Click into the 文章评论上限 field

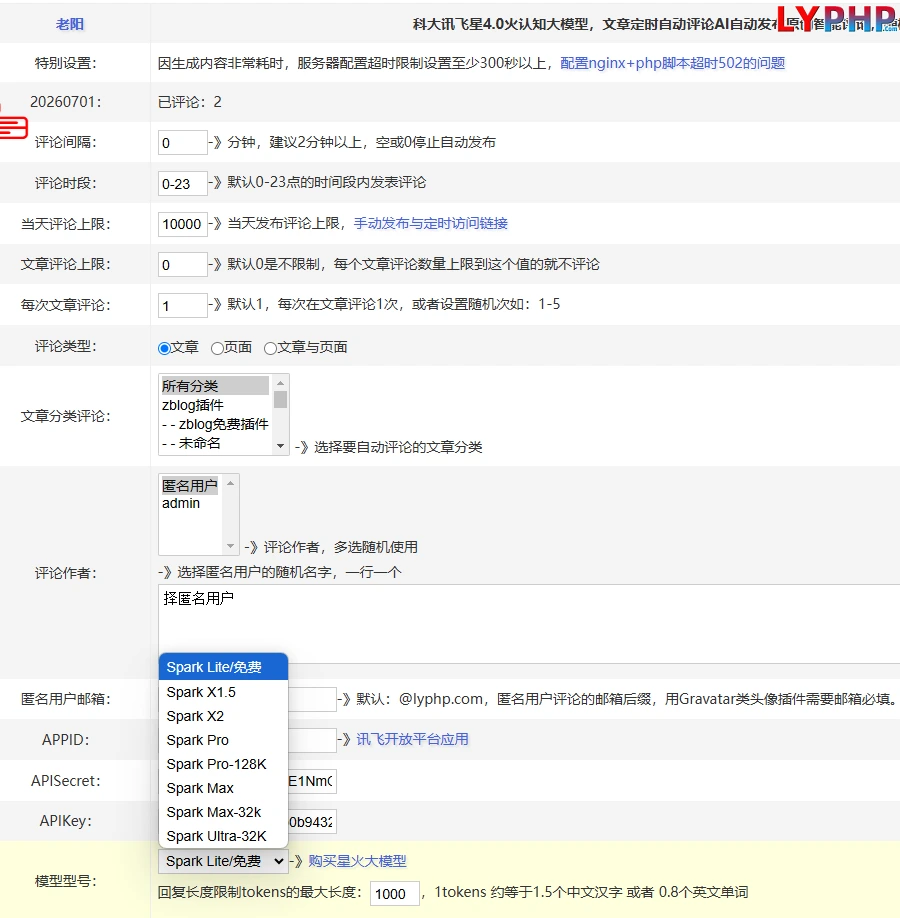click(183, 265)
